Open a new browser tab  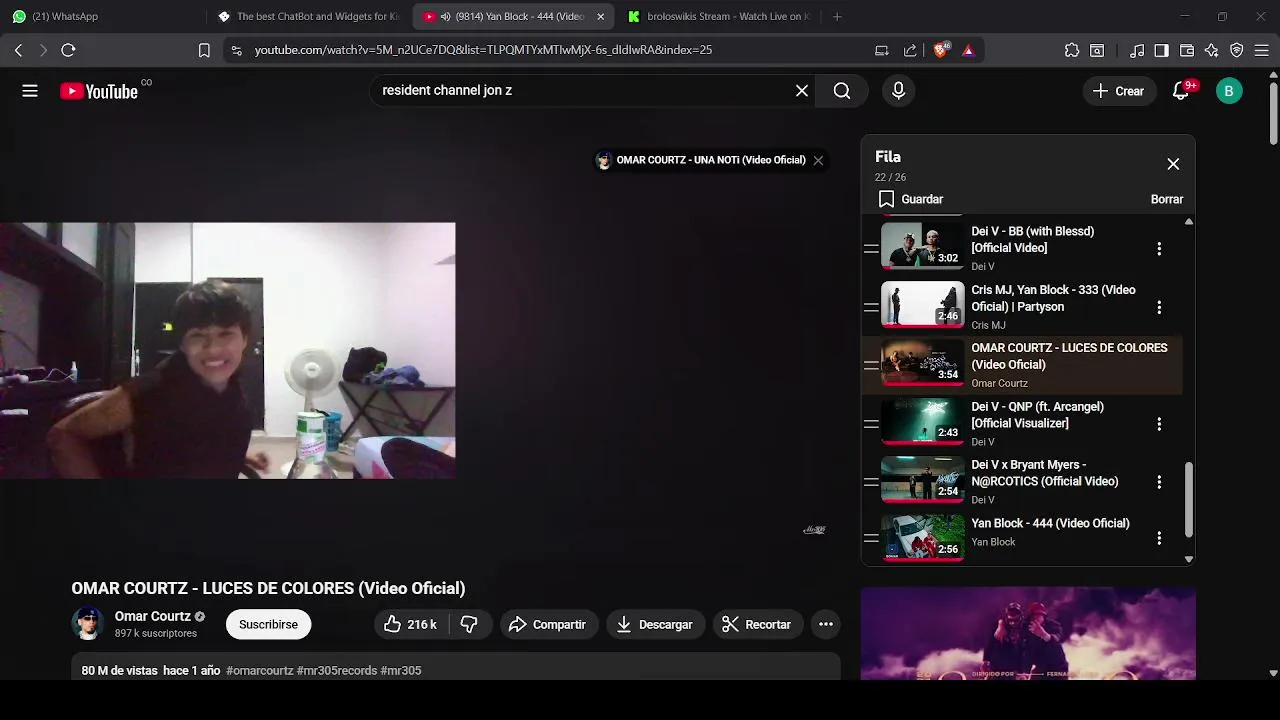point(837,16)
